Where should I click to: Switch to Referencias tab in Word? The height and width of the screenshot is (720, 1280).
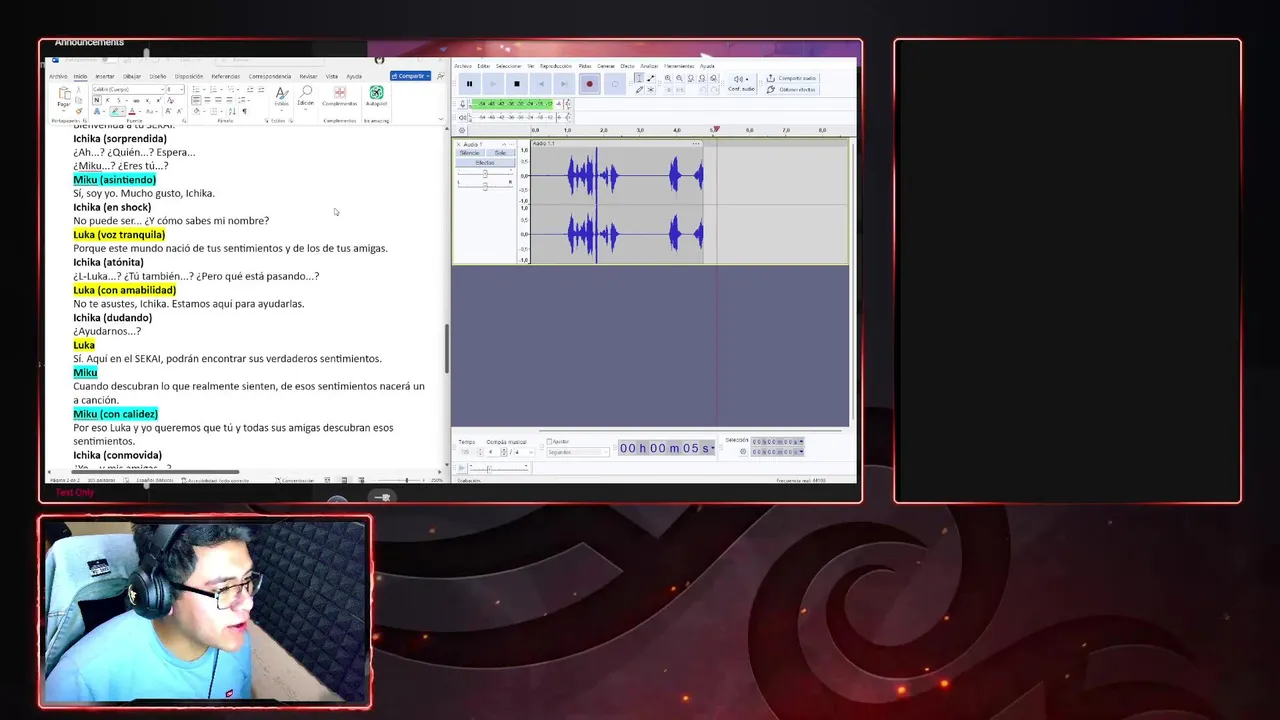226,76
